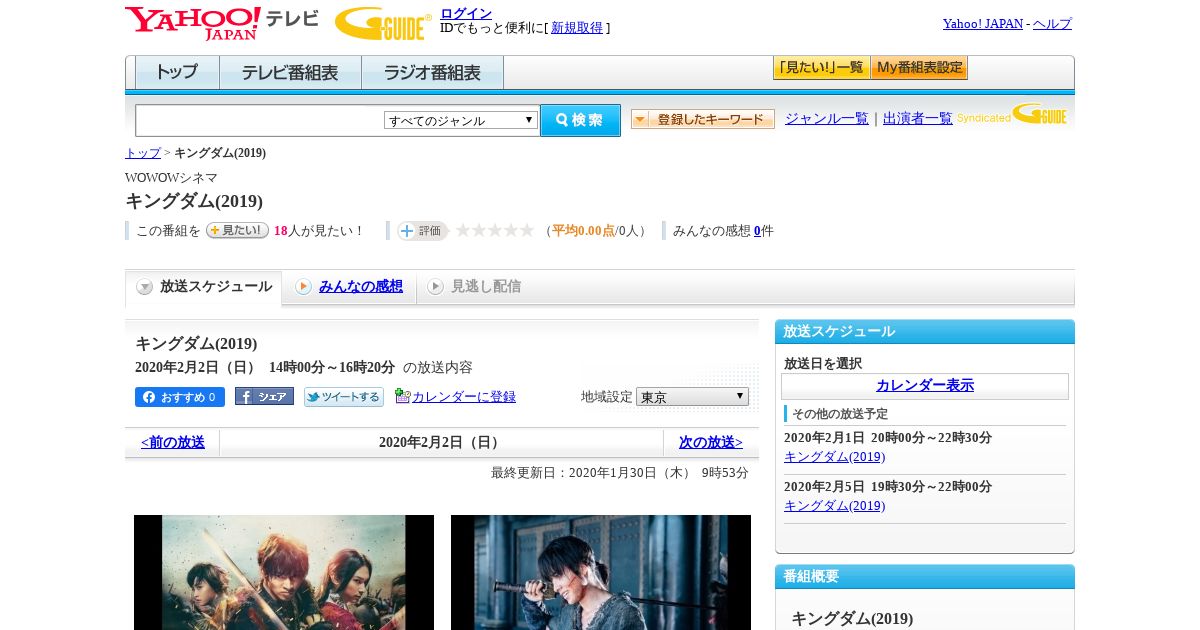Click the rating stars row
This screenshot has height=630, width=1200.
click(x=494, y=230)
